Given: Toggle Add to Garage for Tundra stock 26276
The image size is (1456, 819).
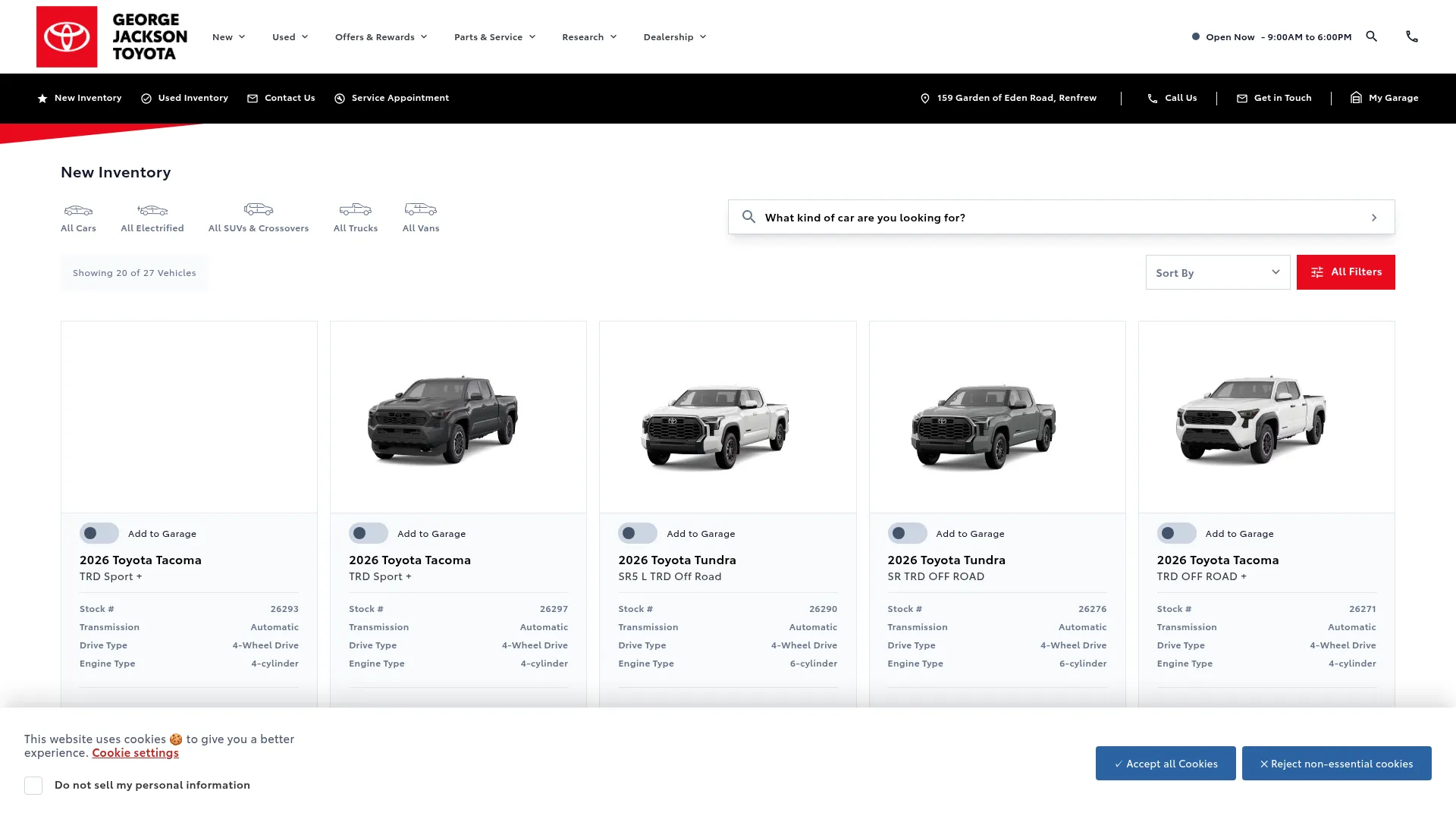Looking at the screenshot, I should (x=907, y=533).
